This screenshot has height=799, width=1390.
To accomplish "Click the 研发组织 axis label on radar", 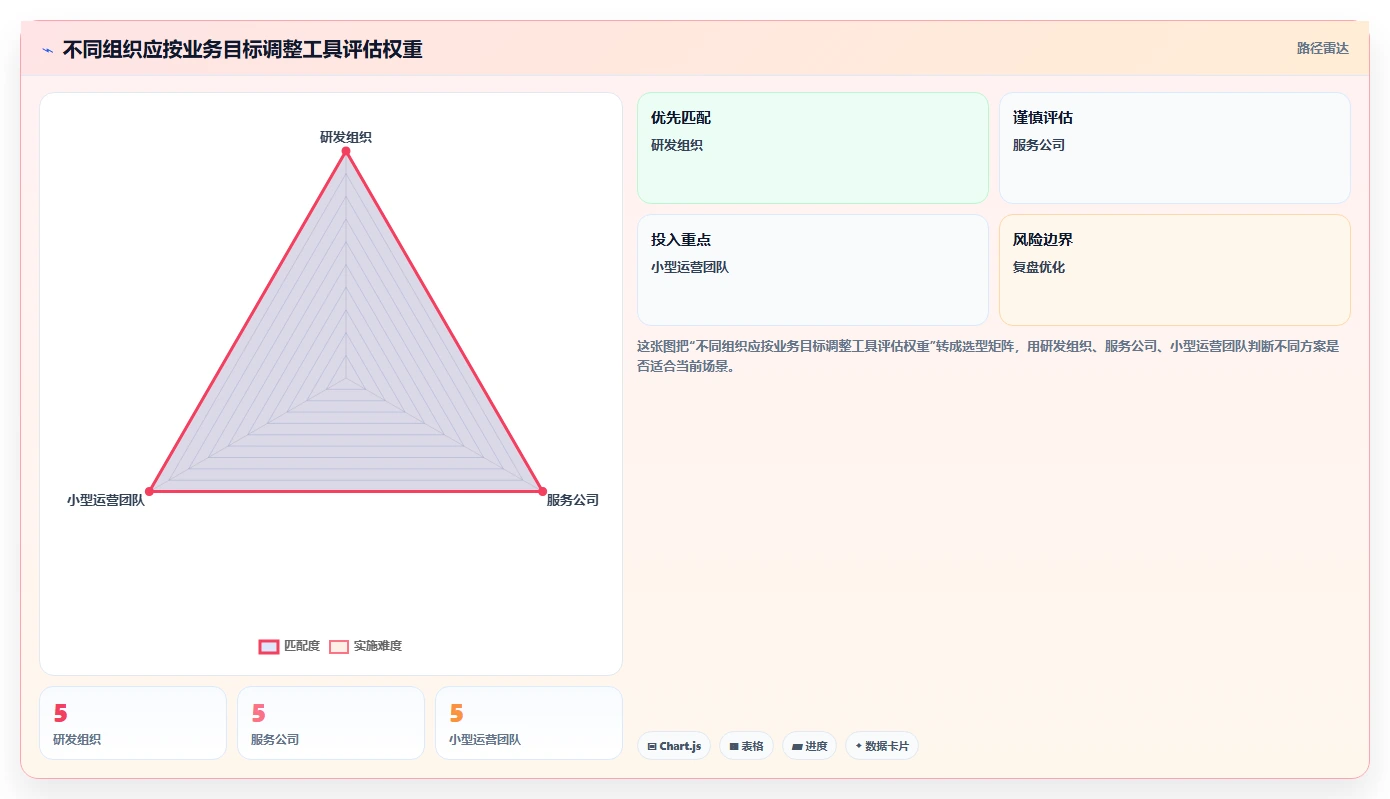I will (x=346, y=137).
